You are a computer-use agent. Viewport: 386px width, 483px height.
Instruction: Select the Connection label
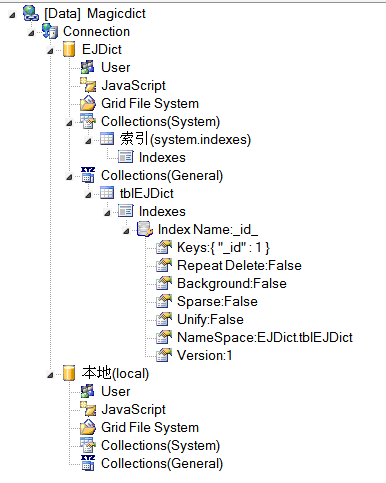coord(96,32)
